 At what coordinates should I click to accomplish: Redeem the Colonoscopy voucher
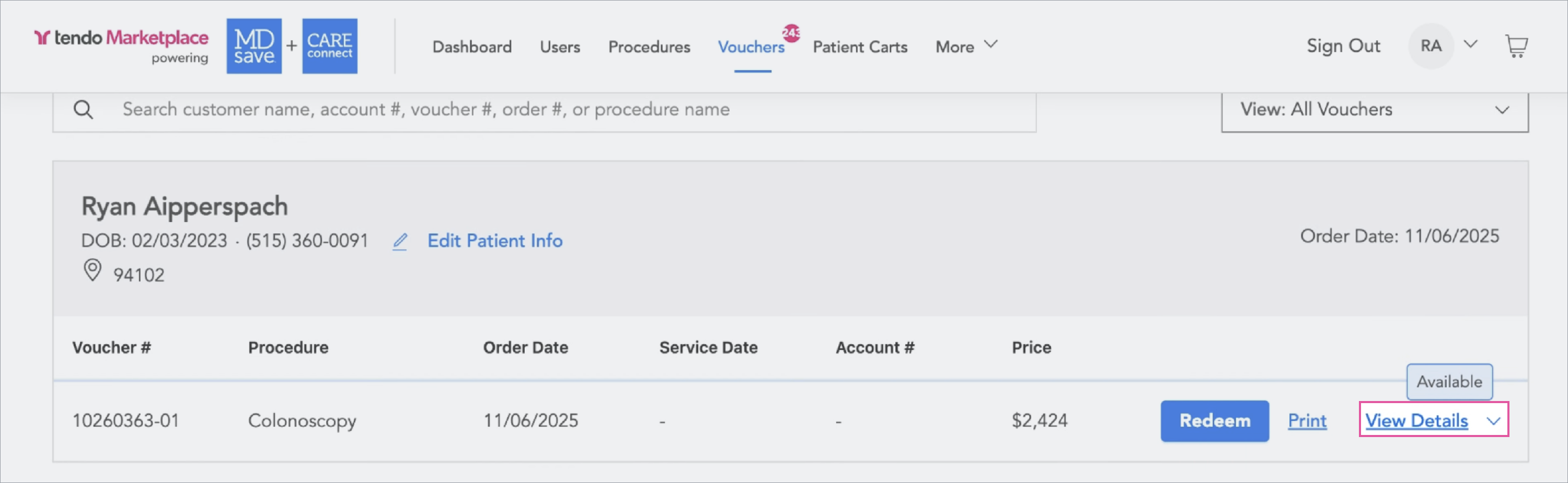[x=1214, y=420]
